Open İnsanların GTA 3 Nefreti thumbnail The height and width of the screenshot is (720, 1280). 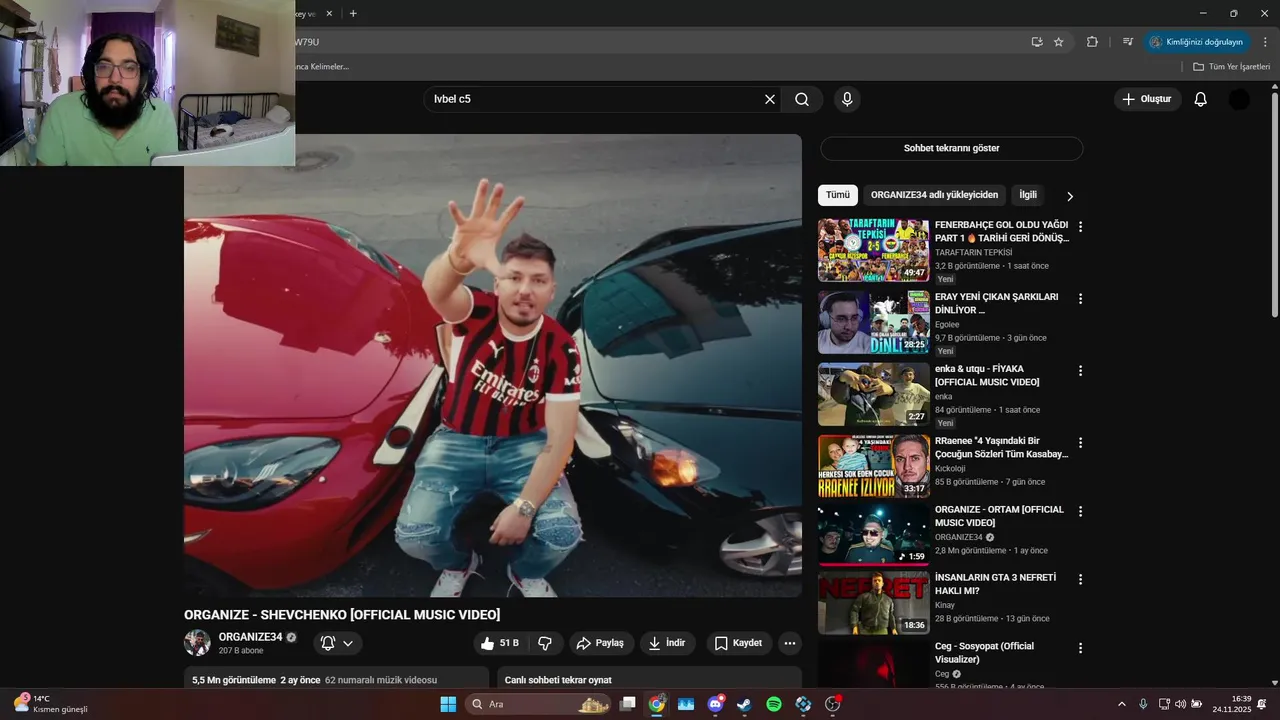pyautogui.click(x=874, y=603)
